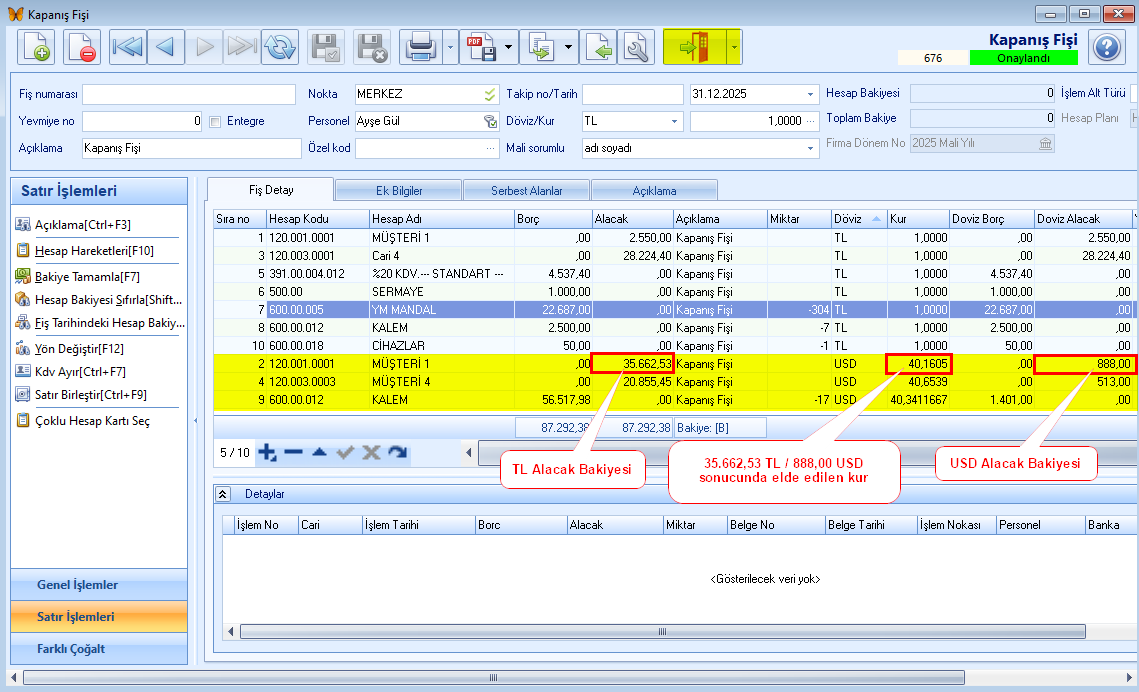This screenshot has width=1139, height=692.
Task: Click the PDF export icon
Action: (479, 47)
